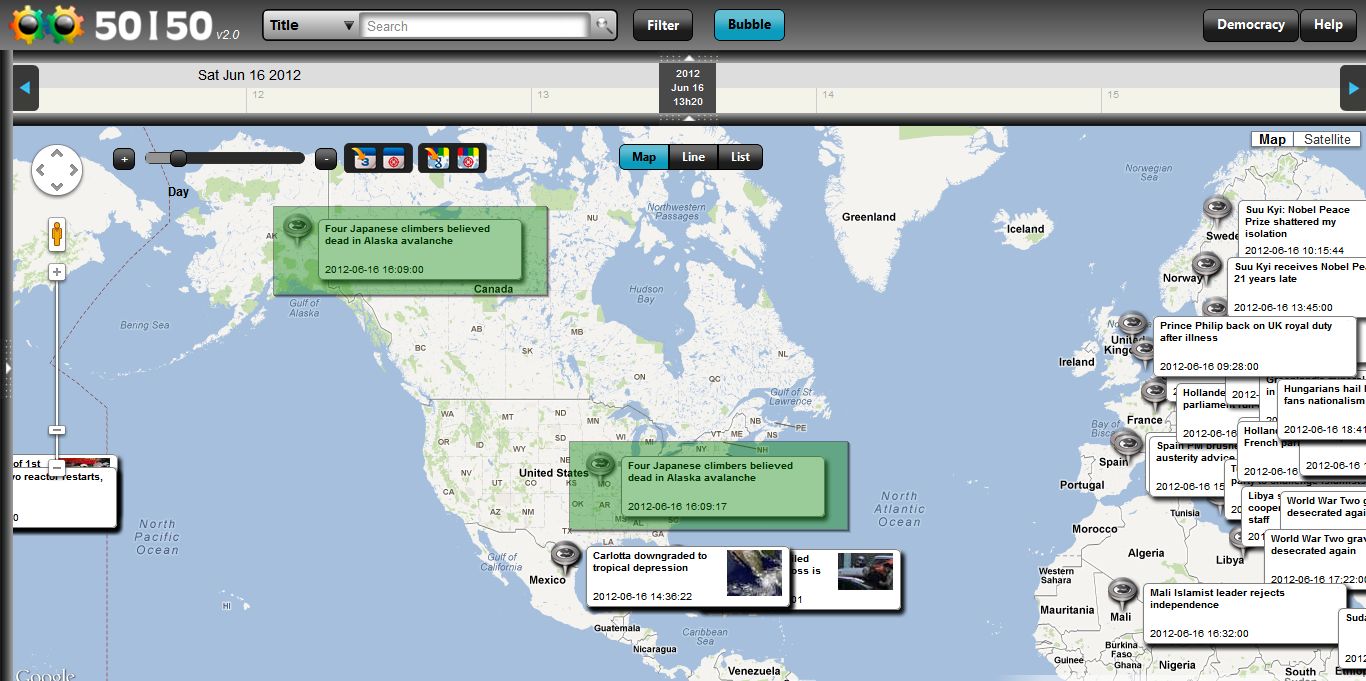Screen dimensions: 1366x681
Task: Open Suu Kyi receives Nobel story
Action: click(x=1297, y=285)
